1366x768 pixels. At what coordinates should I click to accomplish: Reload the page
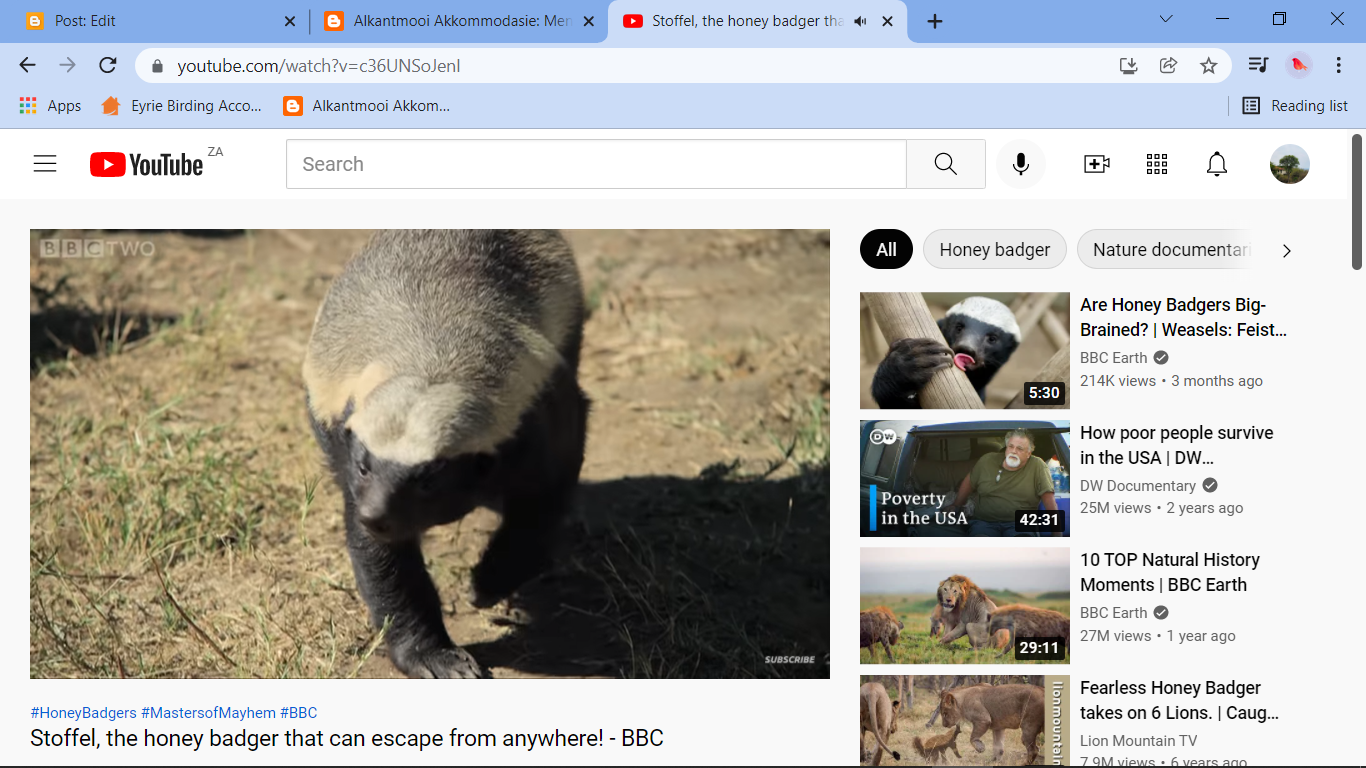108,65
